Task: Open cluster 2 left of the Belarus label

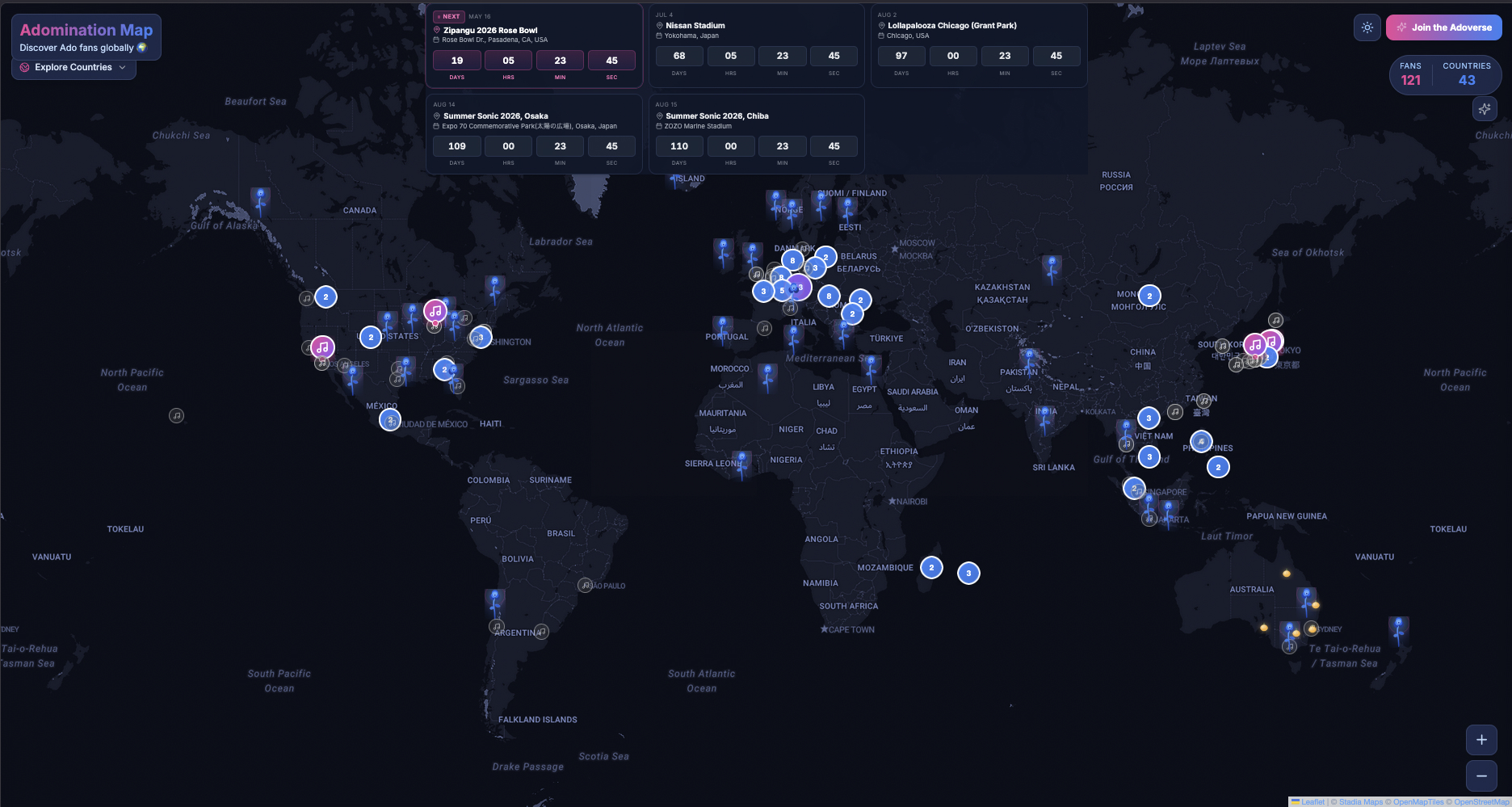Action: click(x=825, y=257)
